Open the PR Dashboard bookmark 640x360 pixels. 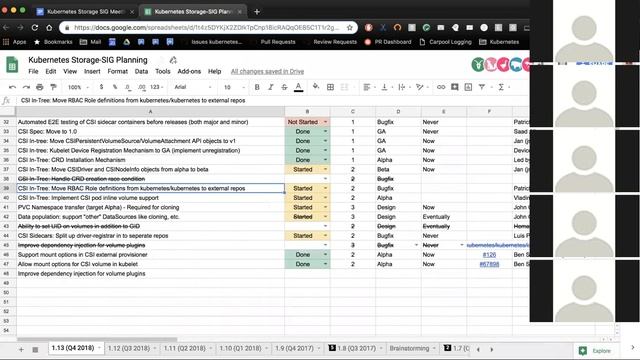(x=389, y=42)
